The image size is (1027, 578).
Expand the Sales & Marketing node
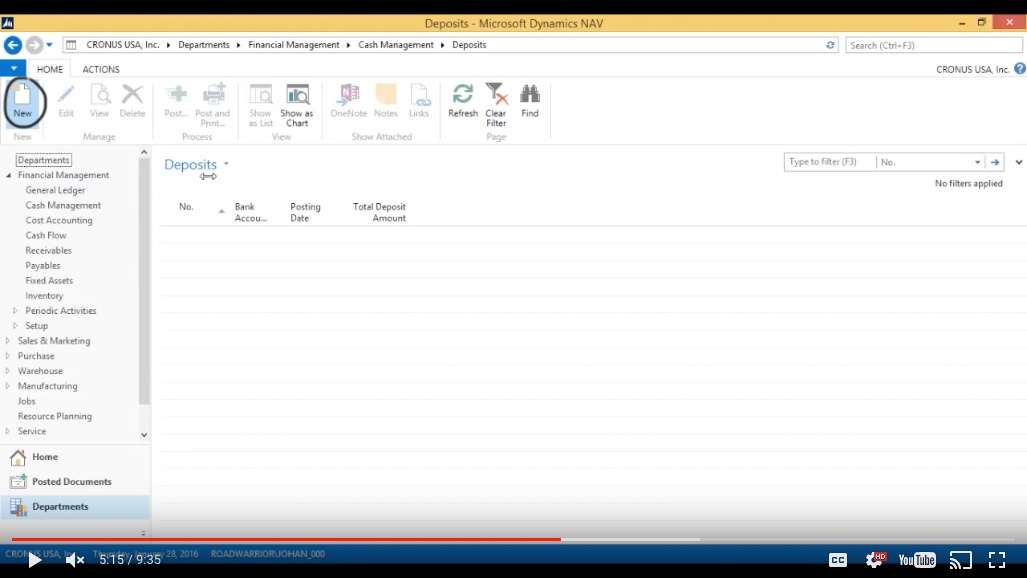tap(8, 341)
